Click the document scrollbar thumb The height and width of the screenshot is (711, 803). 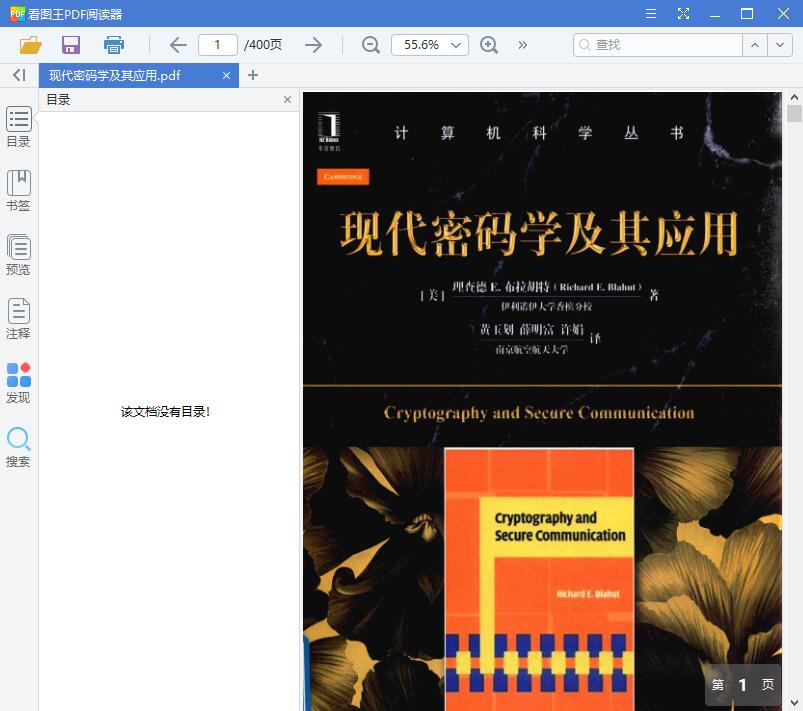click(794, 113)
